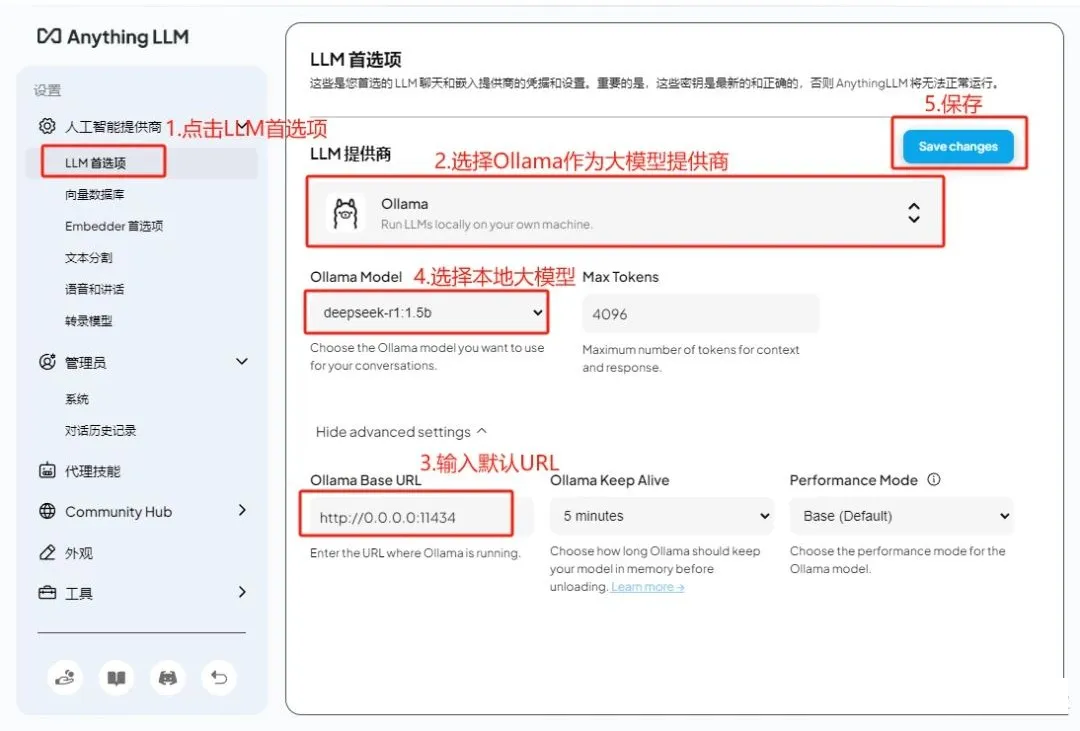
Task: Click the 'Choose the performance mode' help text
Action: click(x=897, y=559)
